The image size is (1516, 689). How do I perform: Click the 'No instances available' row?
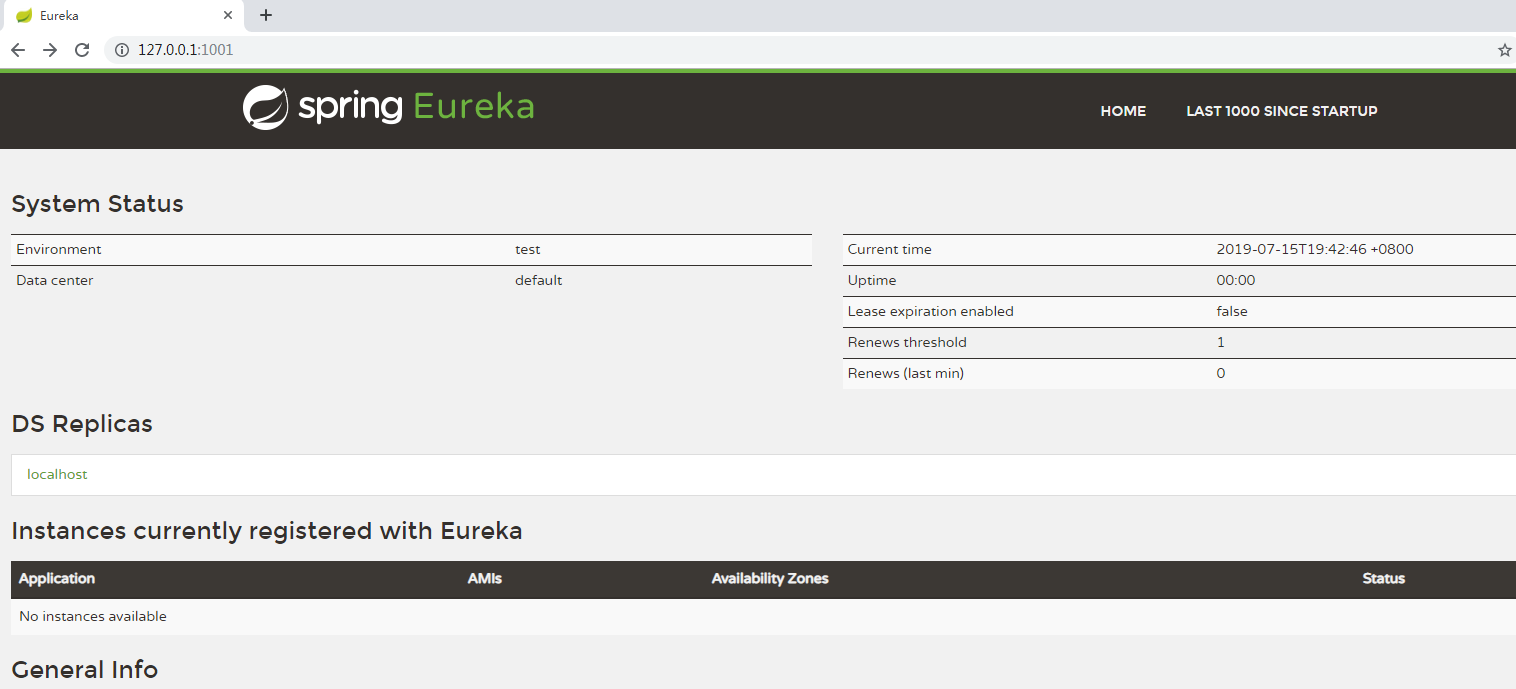[x=763, y=616]
